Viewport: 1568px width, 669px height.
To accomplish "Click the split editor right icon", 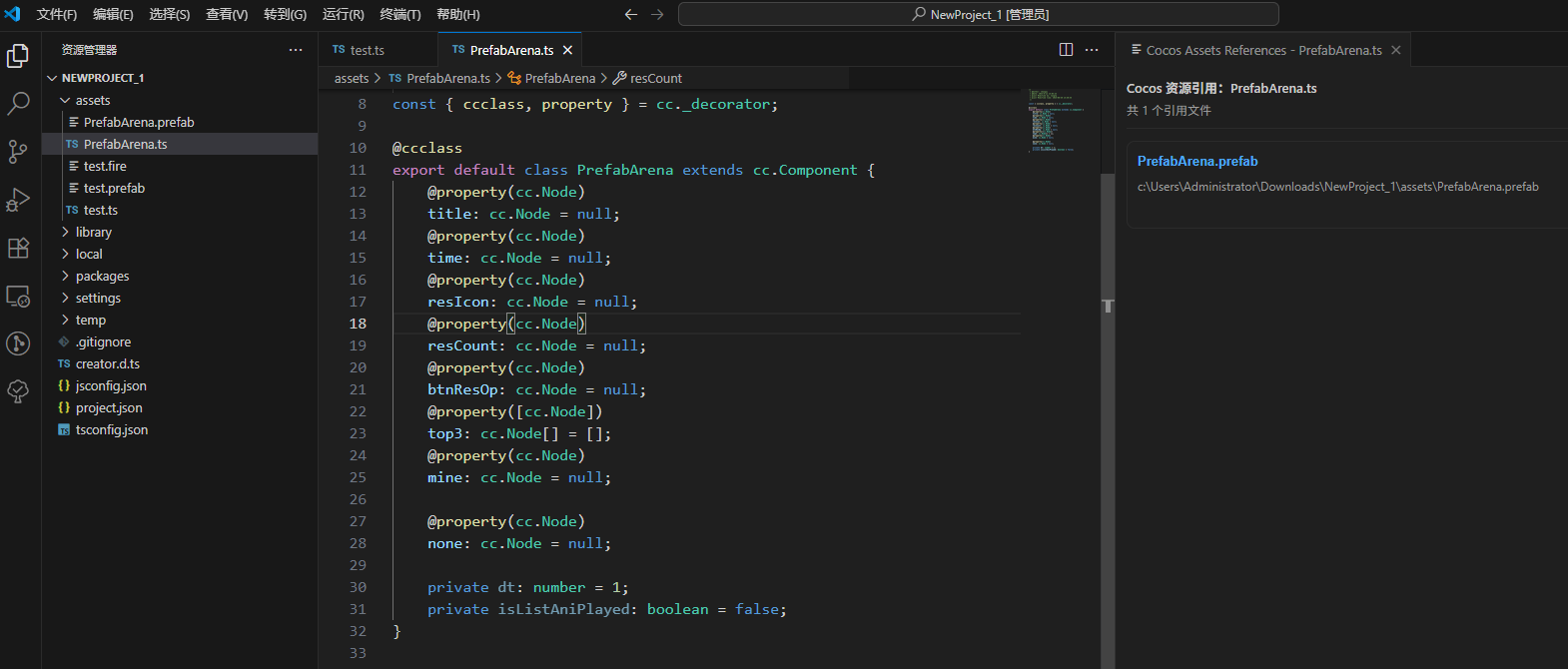I will click(x=1066, y=50).
